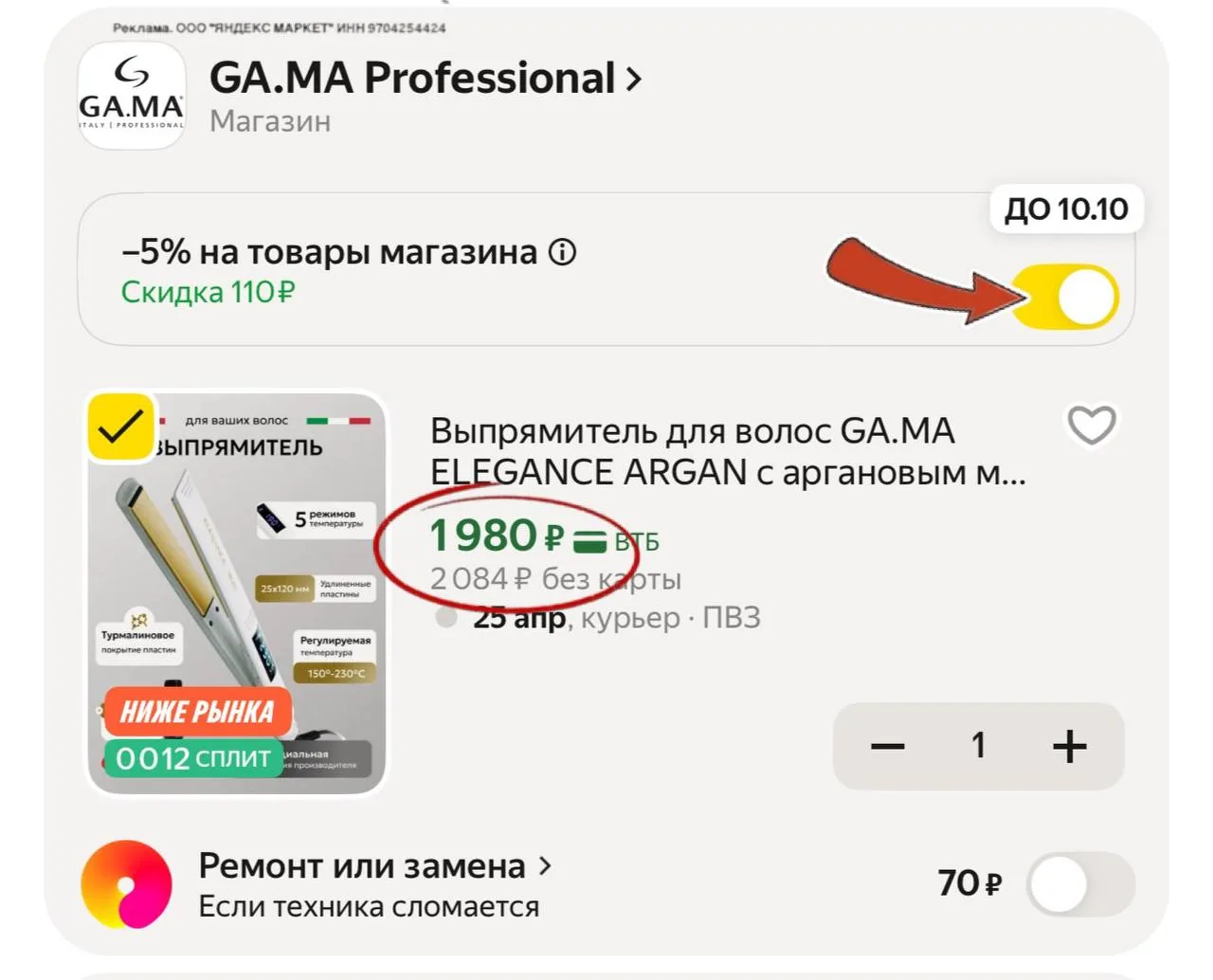Open the Выпрямитель для волос product title

pyautogui.click(x=727, y=451)
